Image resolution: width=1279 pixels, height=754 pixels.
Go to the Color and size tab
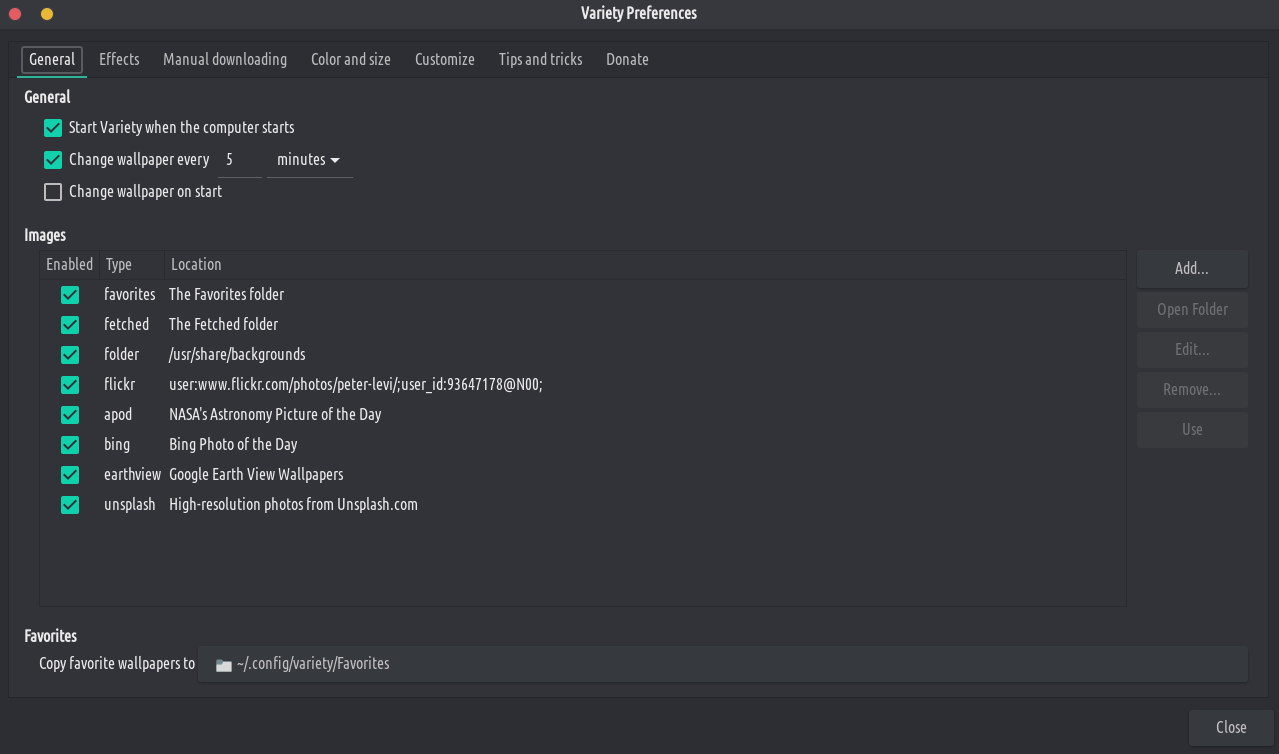(x=351, y=60)
